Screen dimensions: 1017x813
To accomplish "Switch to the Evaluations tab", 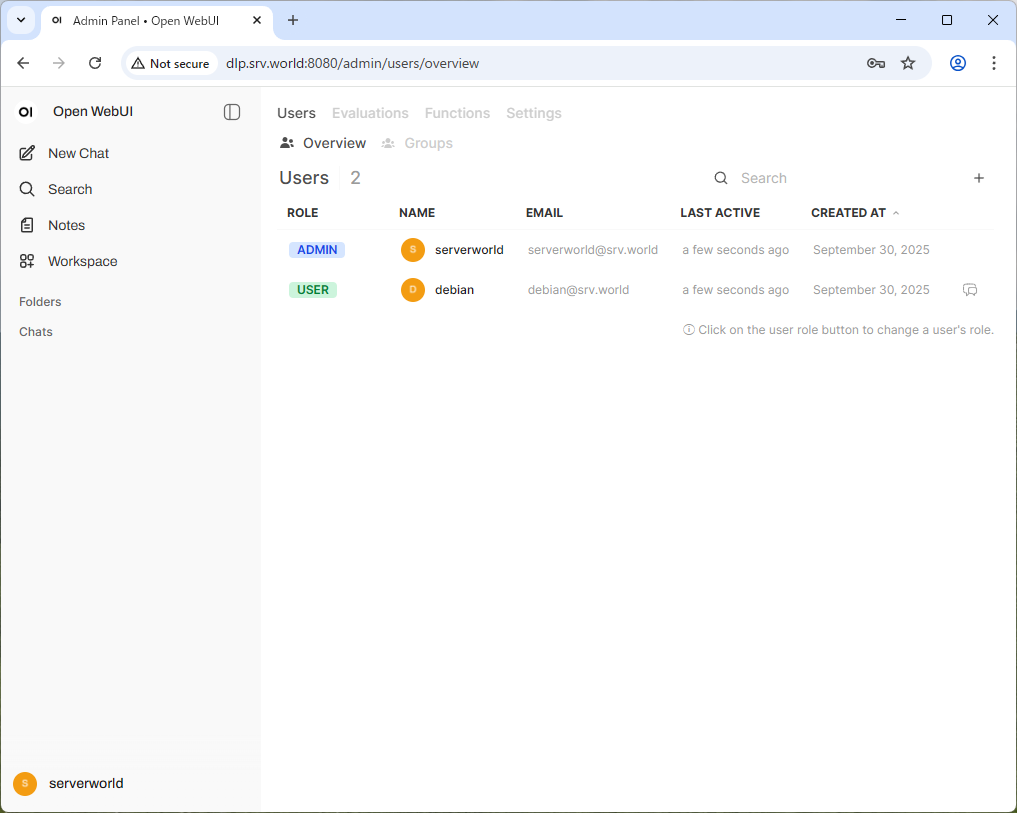I will click(370, 113).
